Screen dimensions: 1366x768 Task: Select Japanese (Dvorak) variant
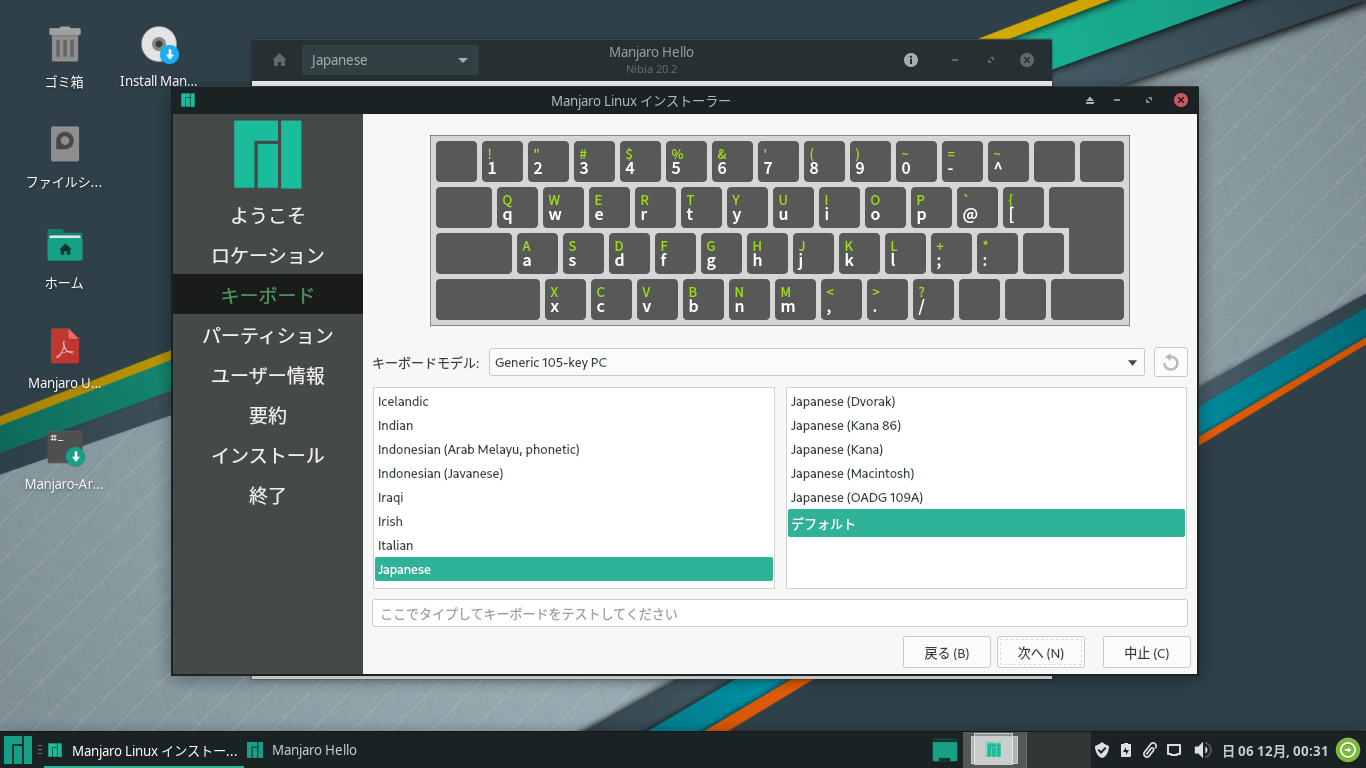click(986, 401)
